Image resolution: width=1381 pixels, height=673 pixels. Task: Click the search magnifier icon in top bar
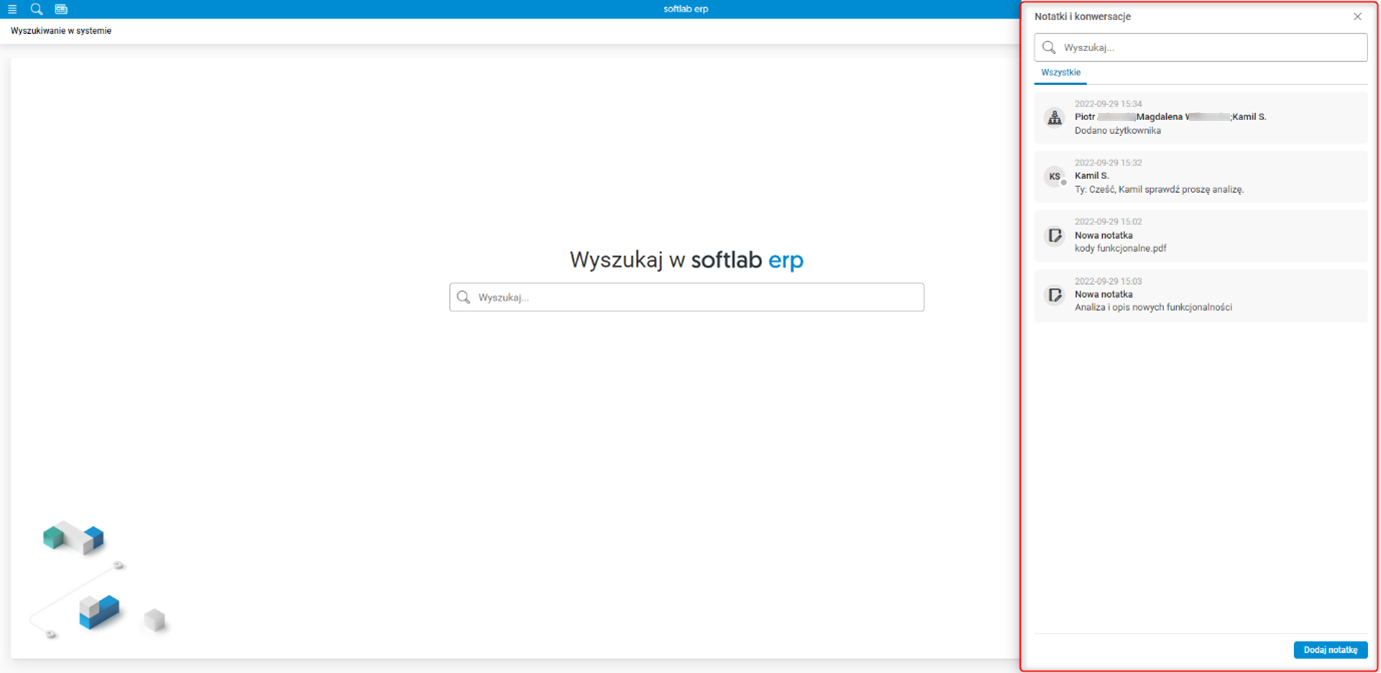[36, 9]
